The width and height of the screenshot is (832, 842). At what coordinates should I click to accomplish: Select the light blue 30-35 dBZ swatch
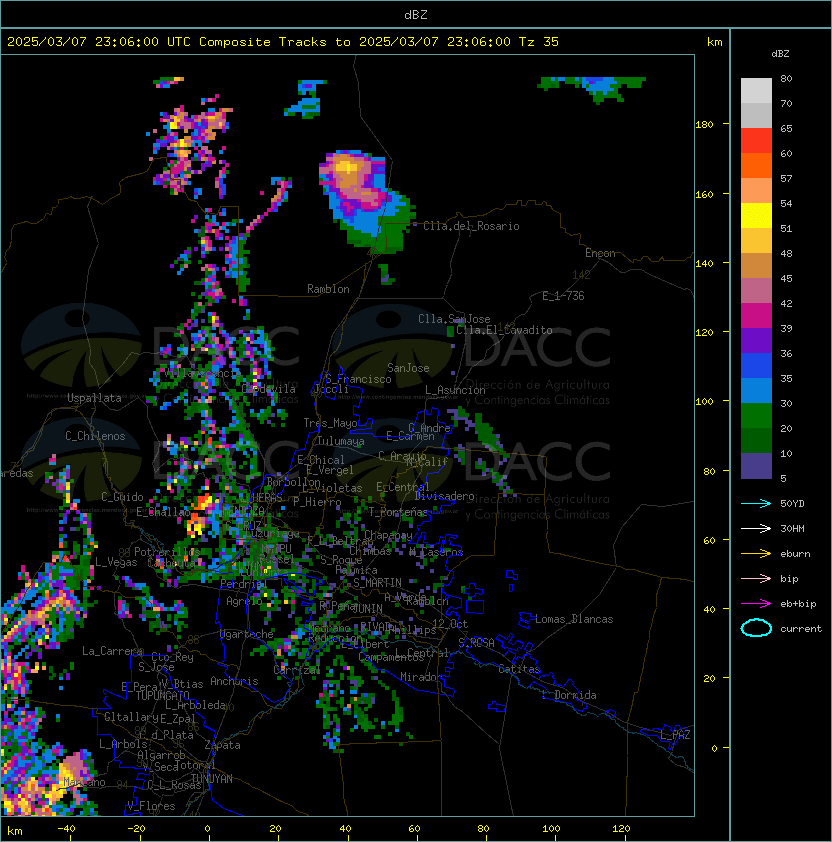[756, 391]
